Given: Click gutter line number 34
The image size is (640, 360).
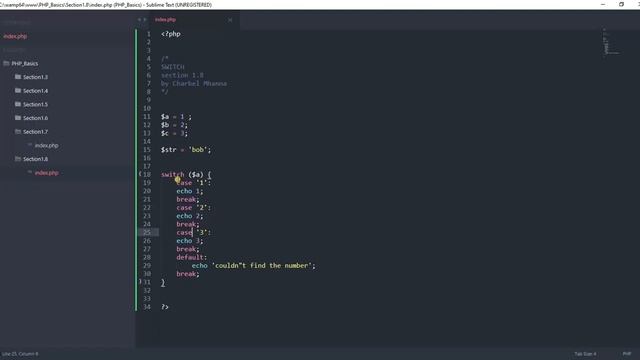Looking at the screenshot, I should point(147,307).
